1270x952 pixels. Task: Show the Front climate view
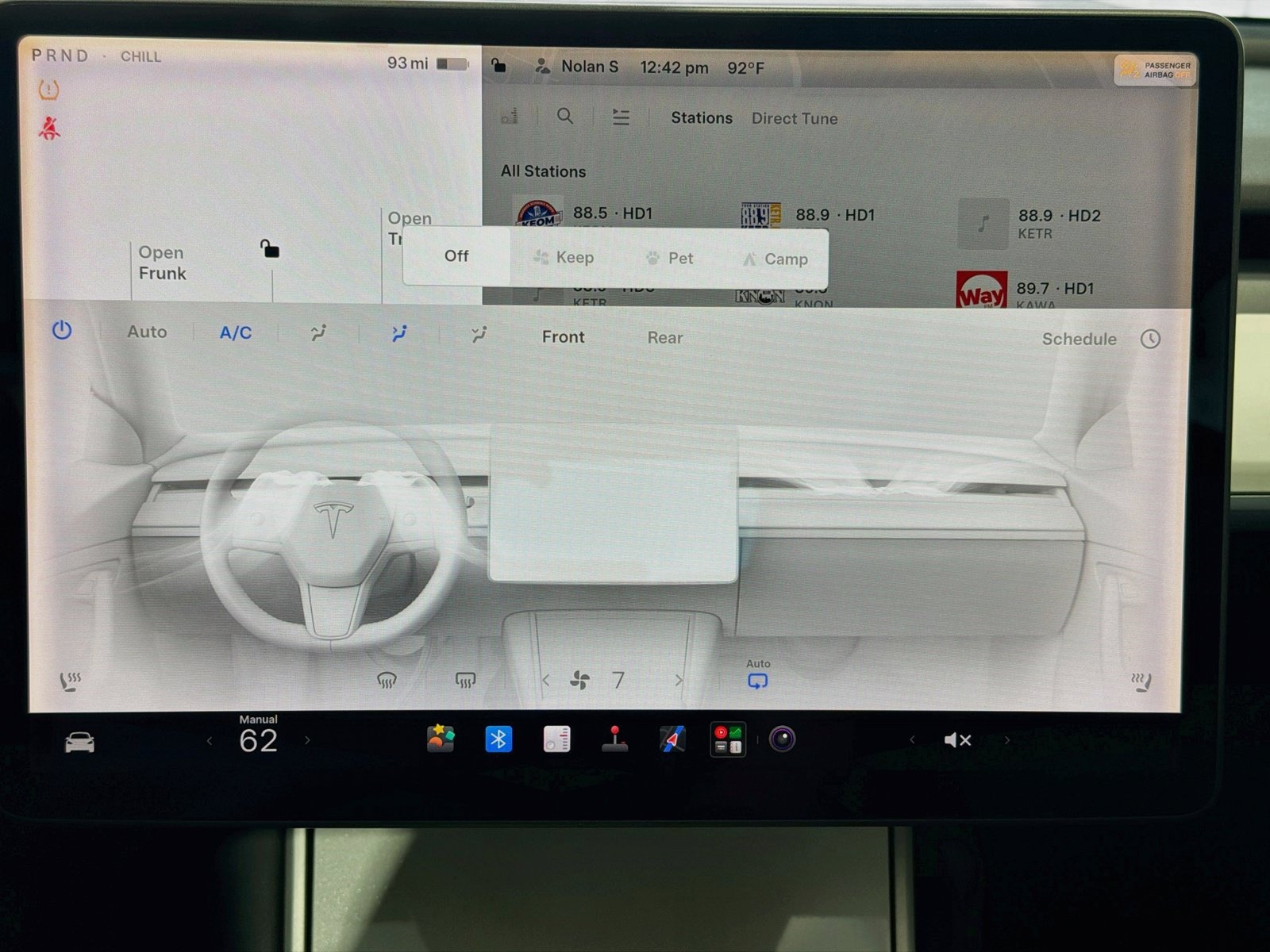pos(564,337)
